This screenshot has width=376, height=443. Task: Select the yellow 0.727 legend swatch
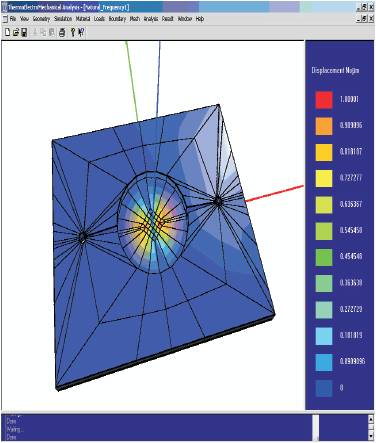[324, 178]
